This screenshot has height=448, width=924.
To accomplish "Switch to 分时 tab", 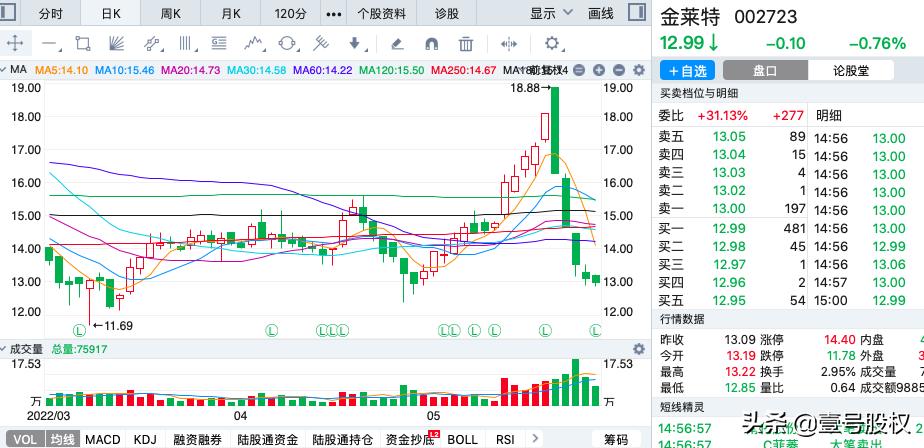I will [x=50, y=14].
